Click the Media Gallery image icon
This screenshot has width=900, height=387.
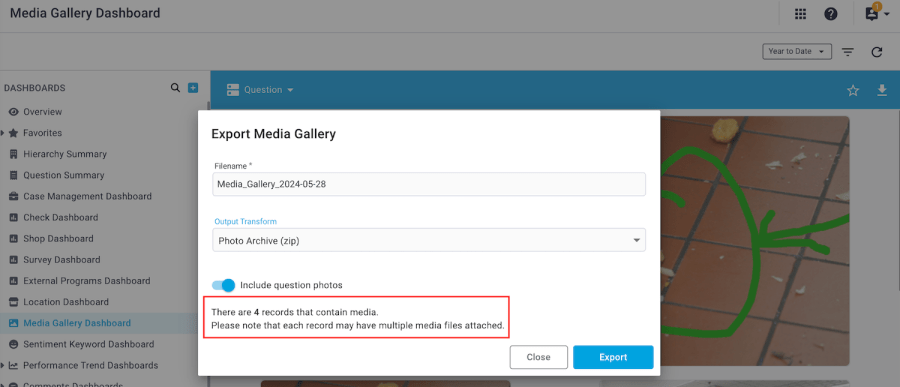tap(14, 323)
